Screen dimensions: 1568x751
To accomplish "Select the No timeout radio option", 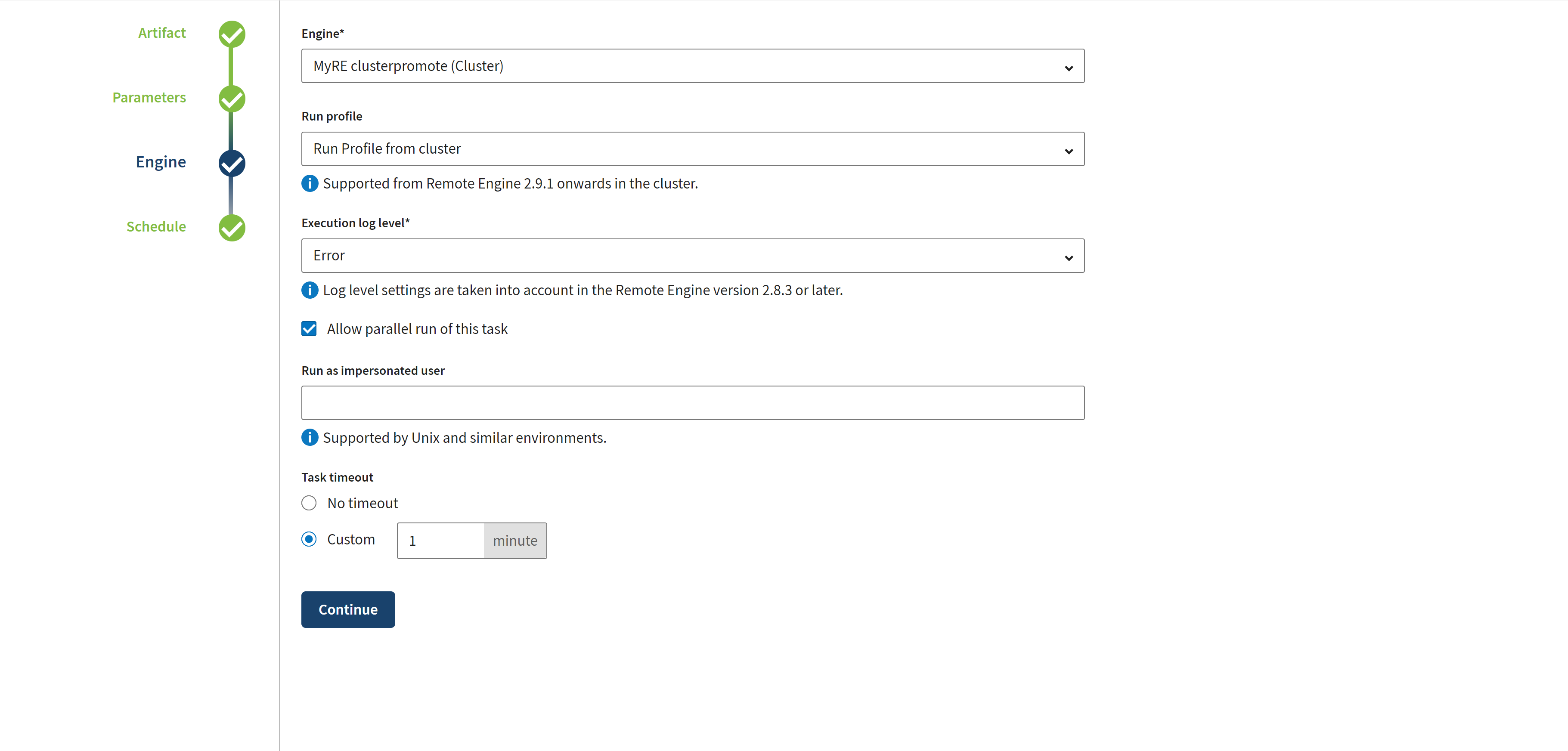I will [309, 503].
